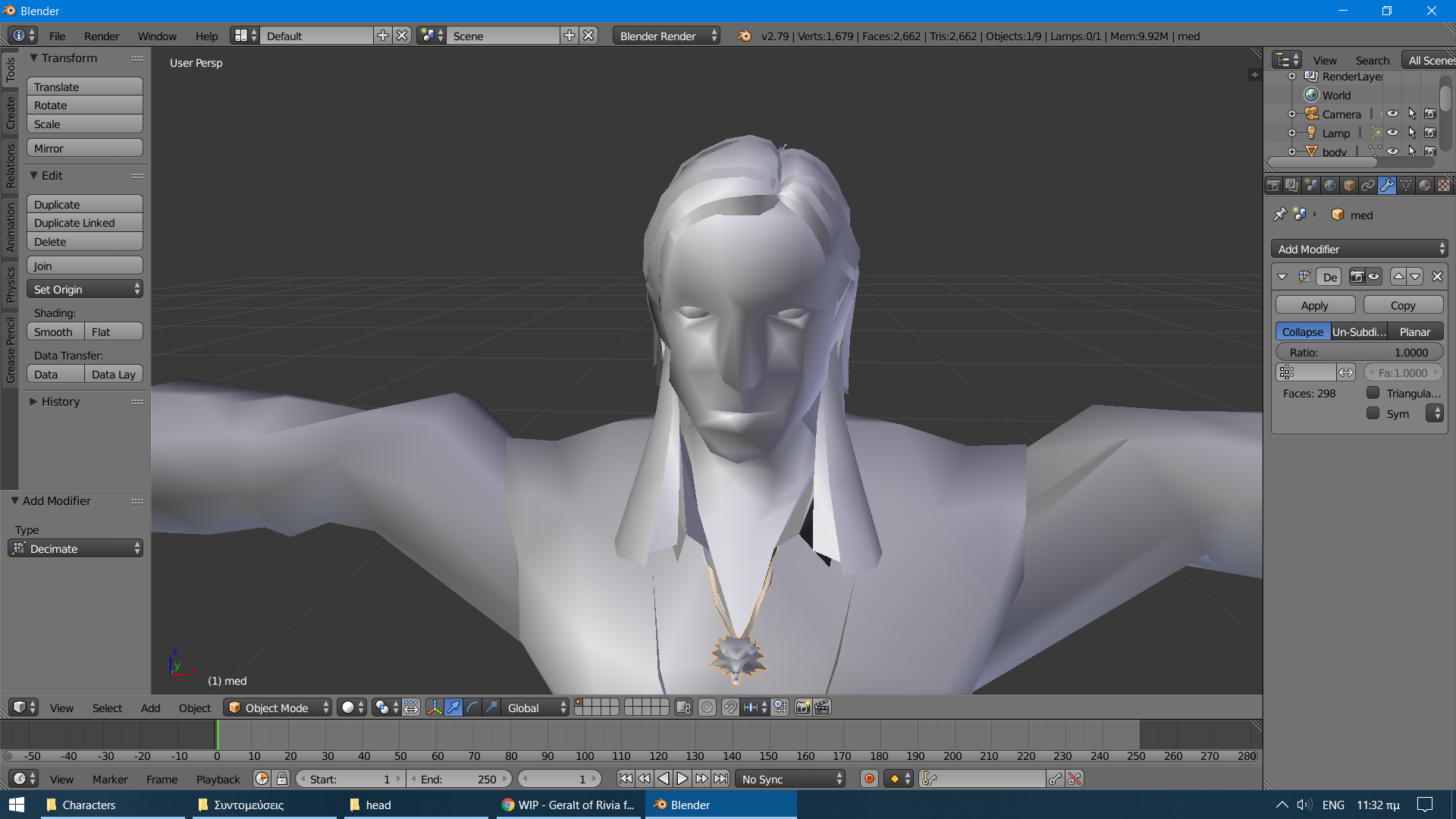The height and width of the screenshot is (819, 1456).
Task: Click the Delete Keyframe crossed key icon
Action: 1074,779
